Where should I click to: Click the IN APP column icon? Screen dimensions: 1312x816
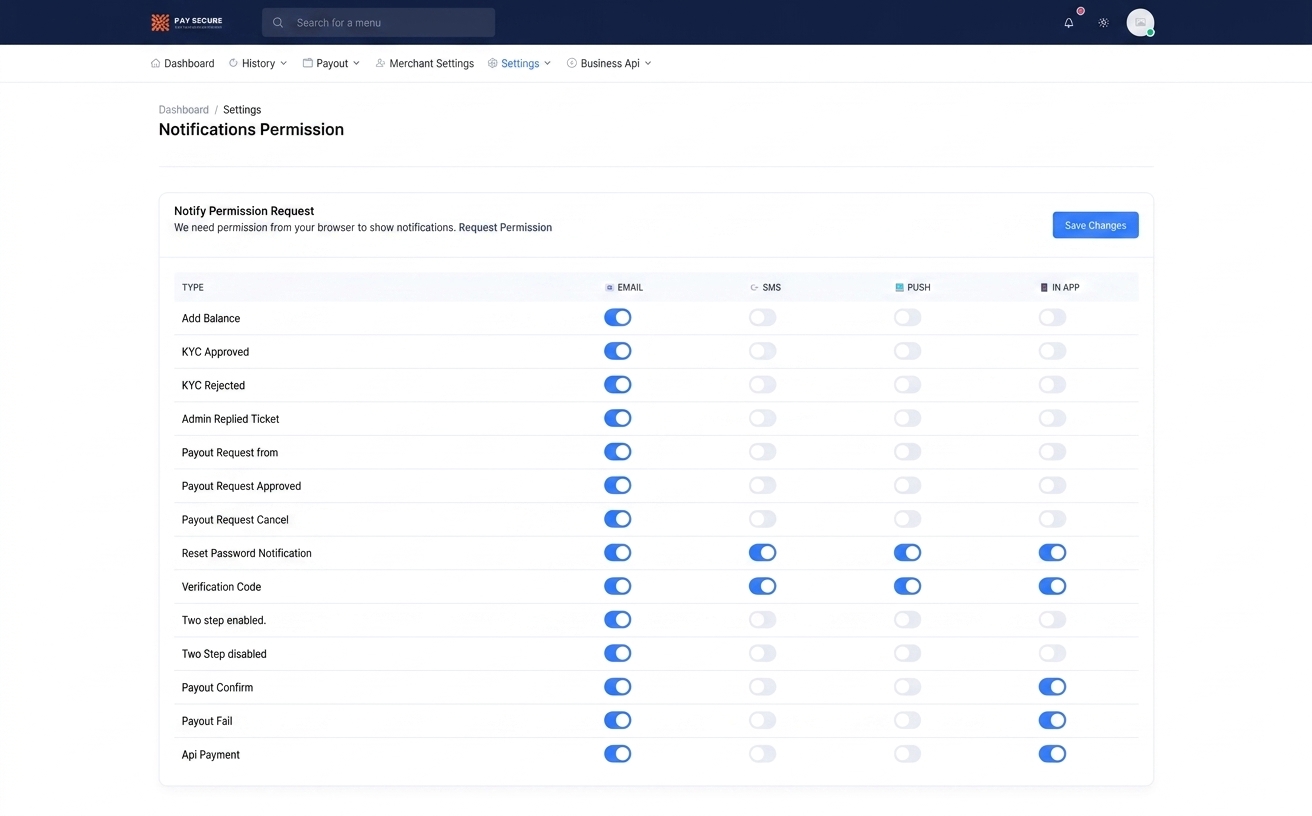pos(1044,287)
